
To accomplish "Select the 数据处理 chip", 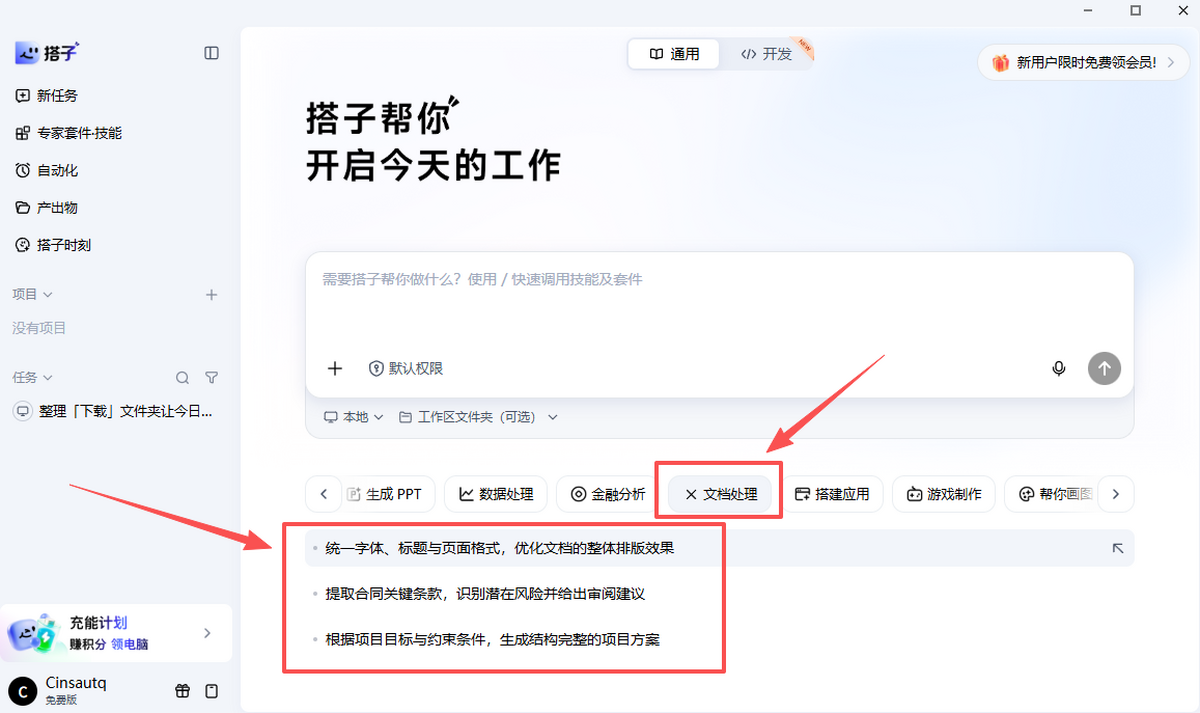I will tap(496, 494).
